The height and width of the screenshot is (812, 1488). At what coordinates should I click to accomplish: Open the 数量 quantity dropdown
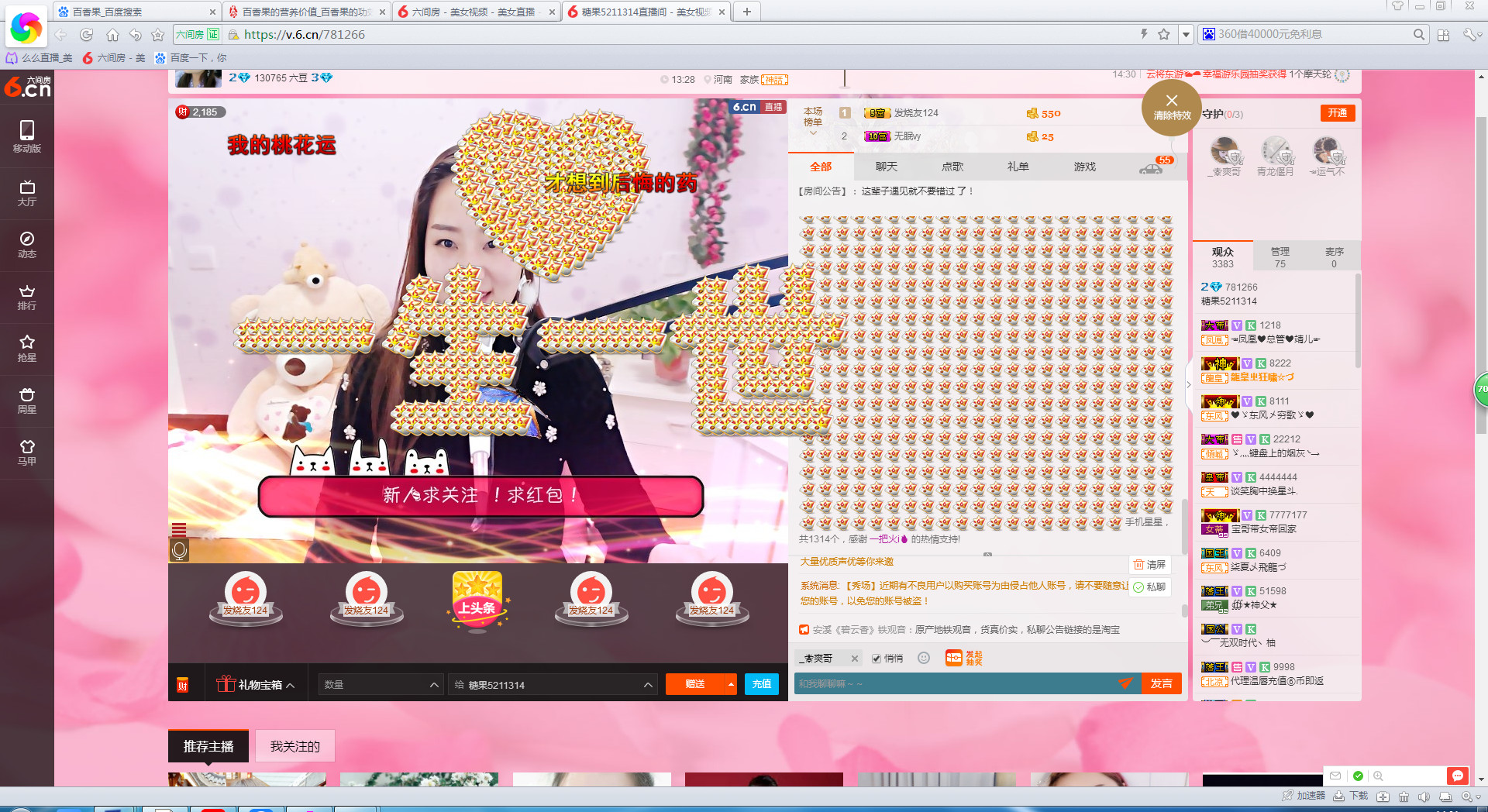click(x=381, y=684)
